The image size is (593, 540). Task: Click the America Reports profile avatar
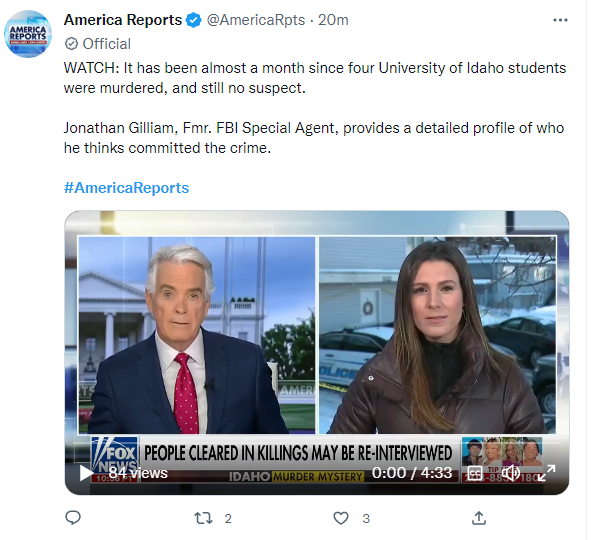[x=28, y=34]
